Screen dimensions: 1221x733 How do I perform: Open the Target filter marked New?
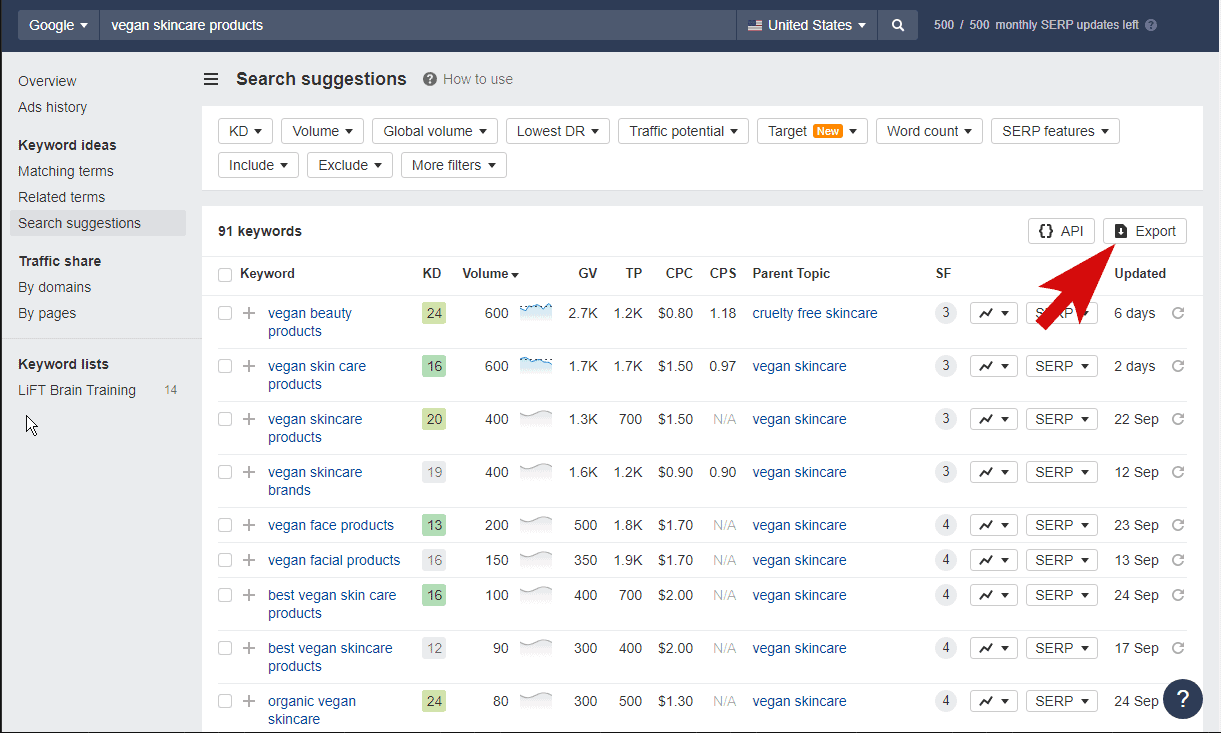click(x=812, y=131)
